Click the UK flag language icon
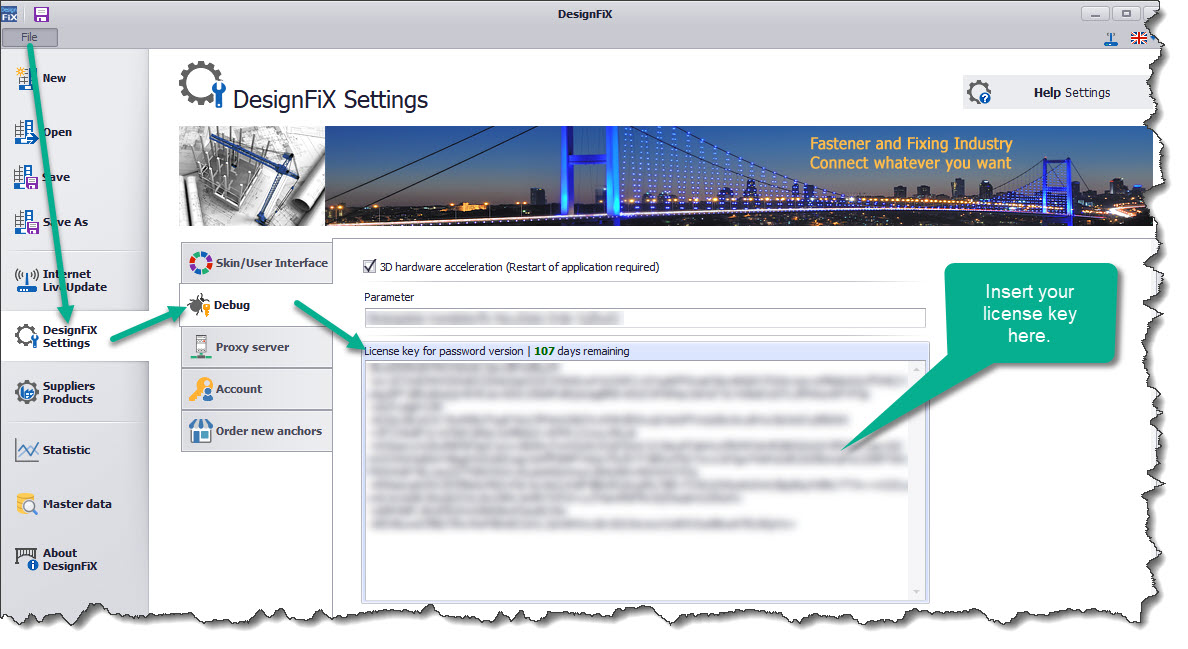 click(x=1138, y=38)
